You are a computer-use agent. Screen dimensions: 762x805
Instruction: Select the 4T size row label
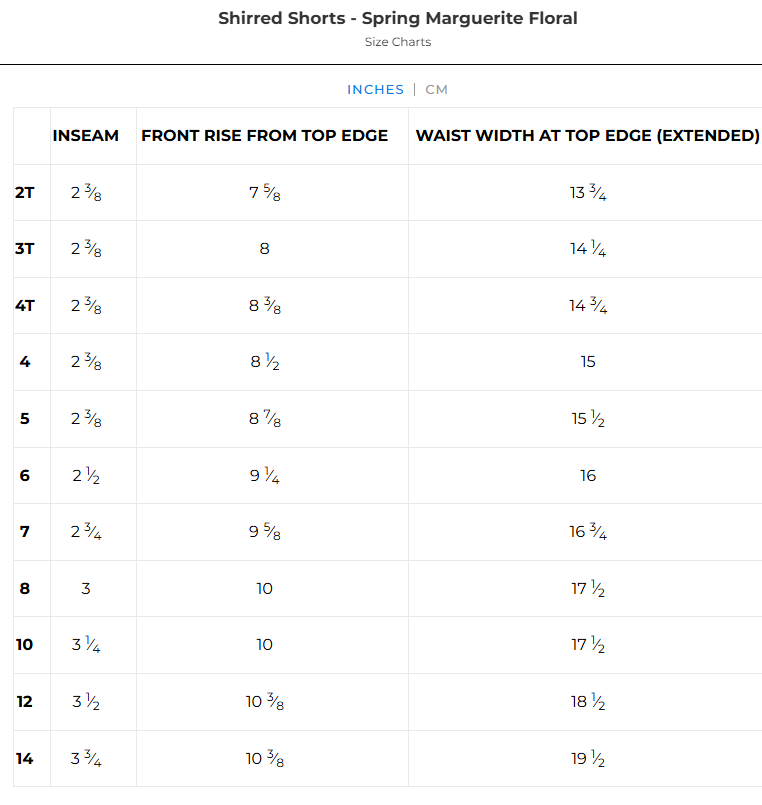click(25, 305)
